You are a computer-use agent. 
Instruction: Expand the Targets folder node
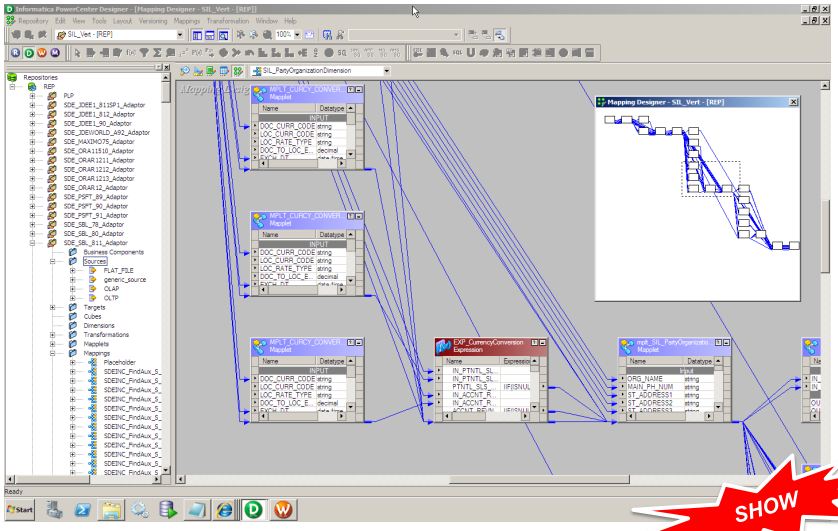point(52,307)
